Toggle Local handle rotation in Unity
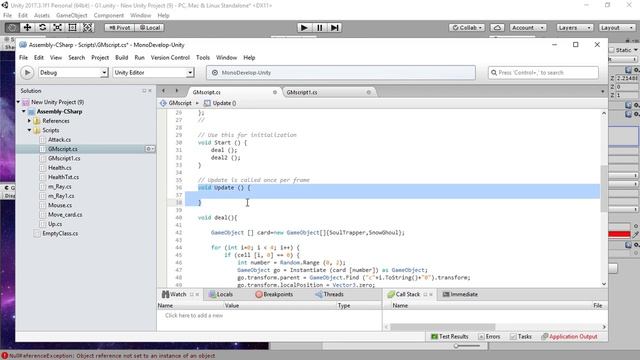The height and width of the screenshot is (360, 640). (x=149, y=27)
